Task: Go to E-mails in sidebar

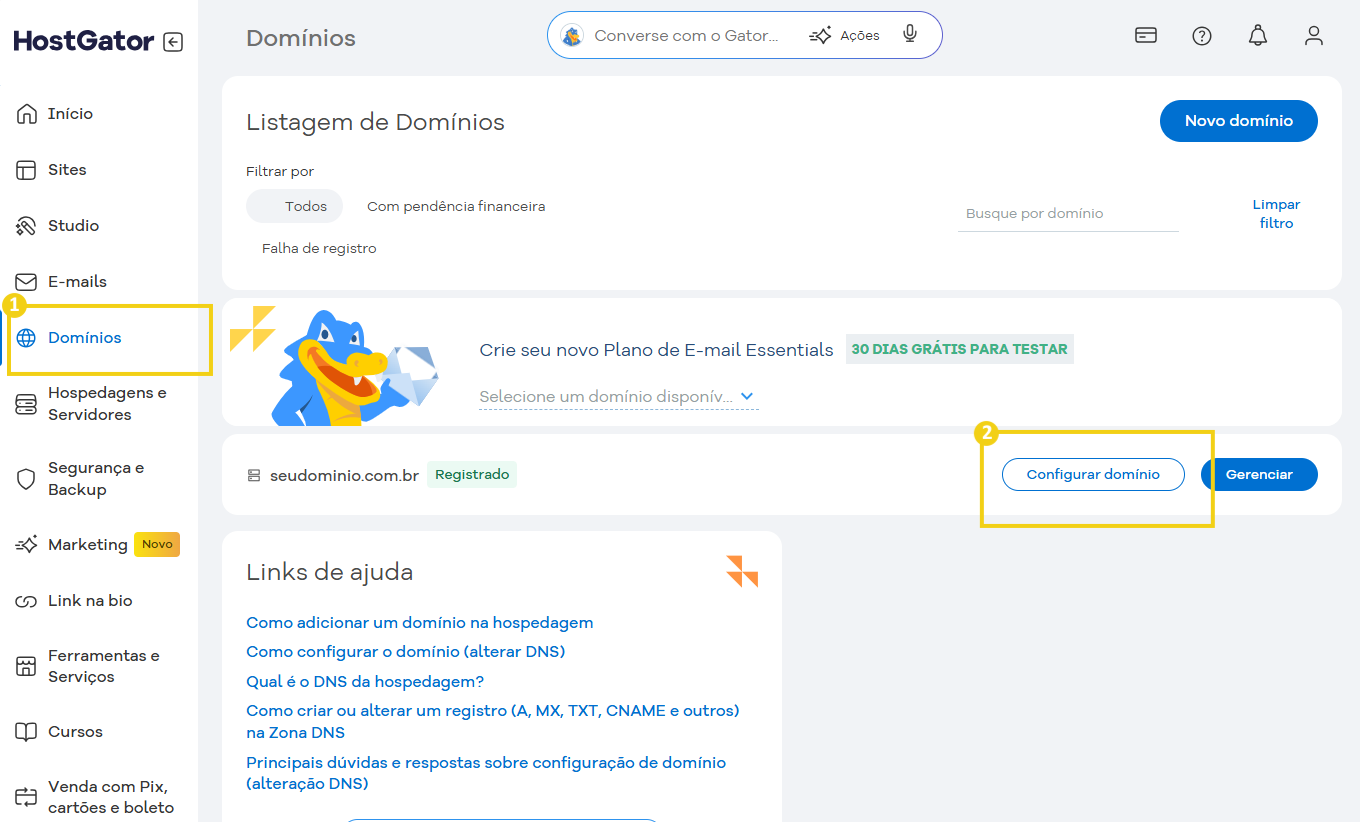Action: (77, 282)
